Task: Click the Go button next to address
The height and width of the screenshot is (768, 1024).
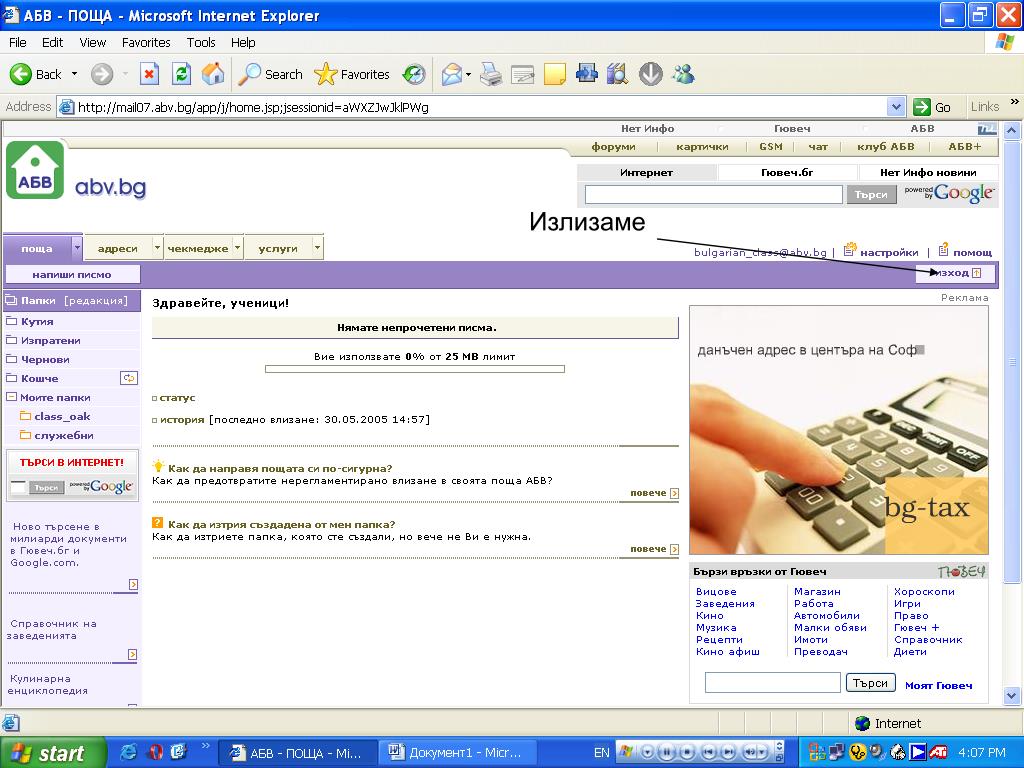Action: tap(933, 107)
